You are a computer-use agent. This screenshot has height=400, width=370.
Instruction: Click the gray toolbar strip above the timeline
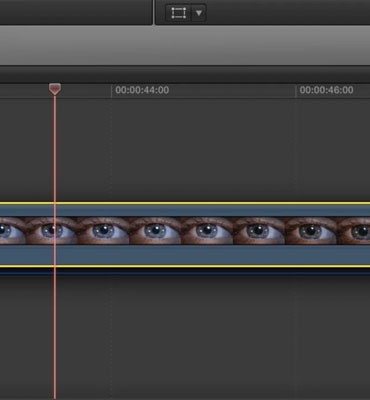point(185,46)
